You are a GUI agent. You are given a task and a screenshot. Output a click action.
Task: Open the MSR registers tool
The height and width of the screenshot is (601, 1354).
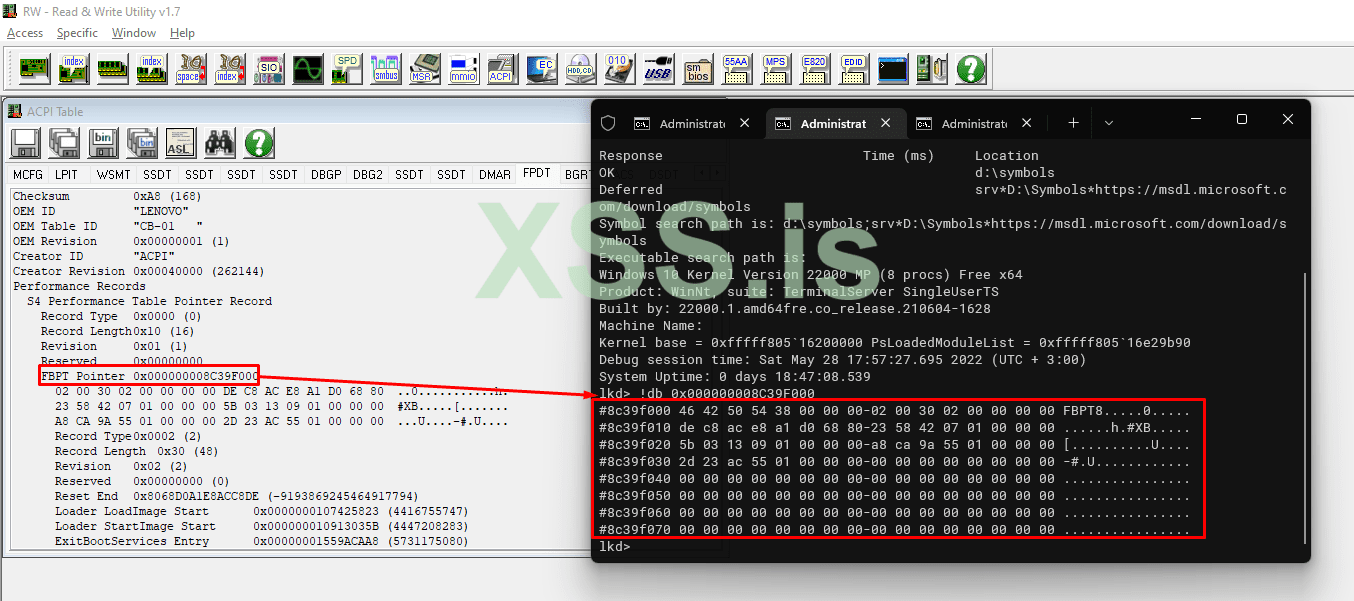tap(424, 69)
